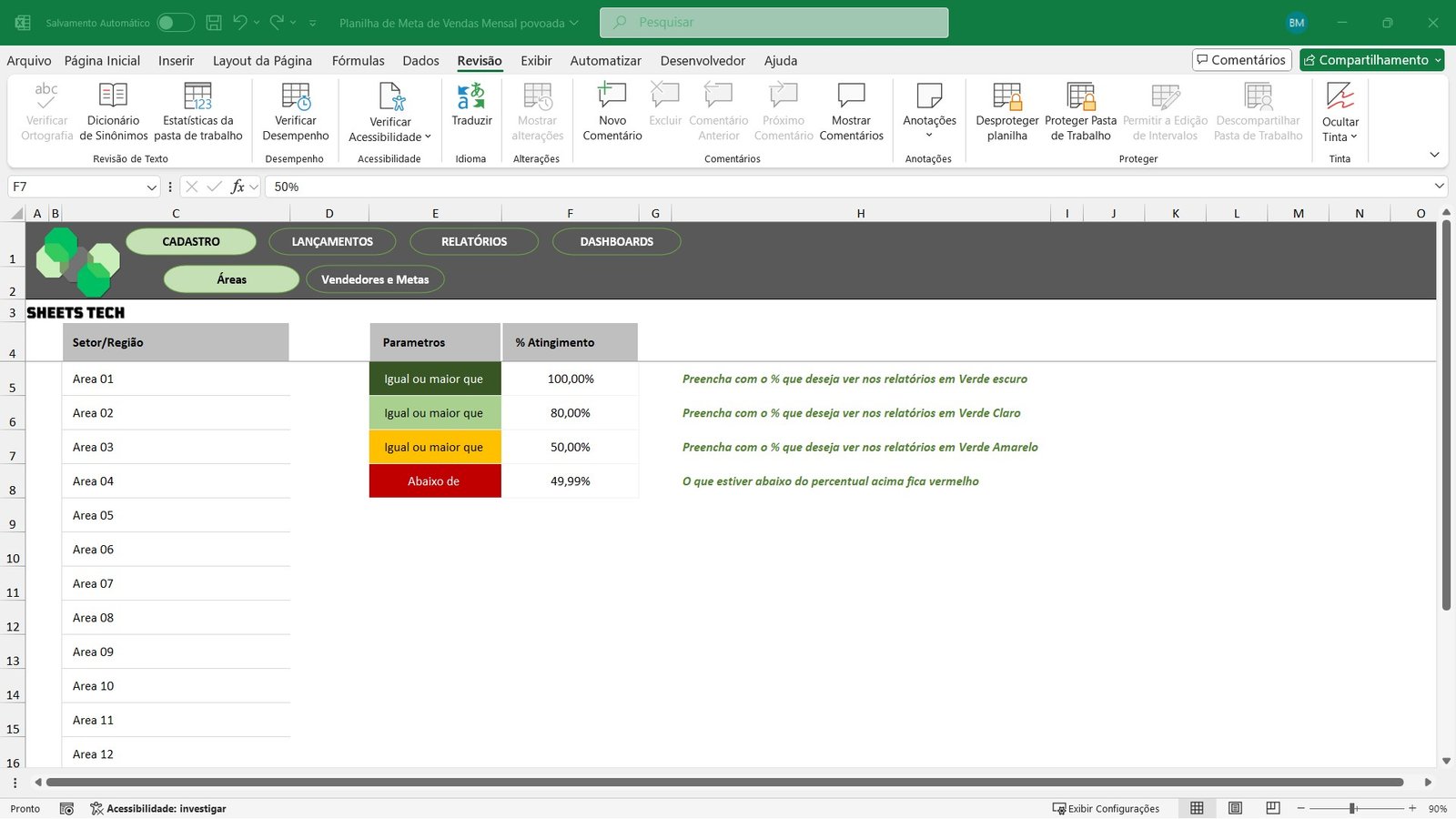Click the CADASTRO navigation button
This screenshot has height=819, width=1456.
[x=191, y=241]
